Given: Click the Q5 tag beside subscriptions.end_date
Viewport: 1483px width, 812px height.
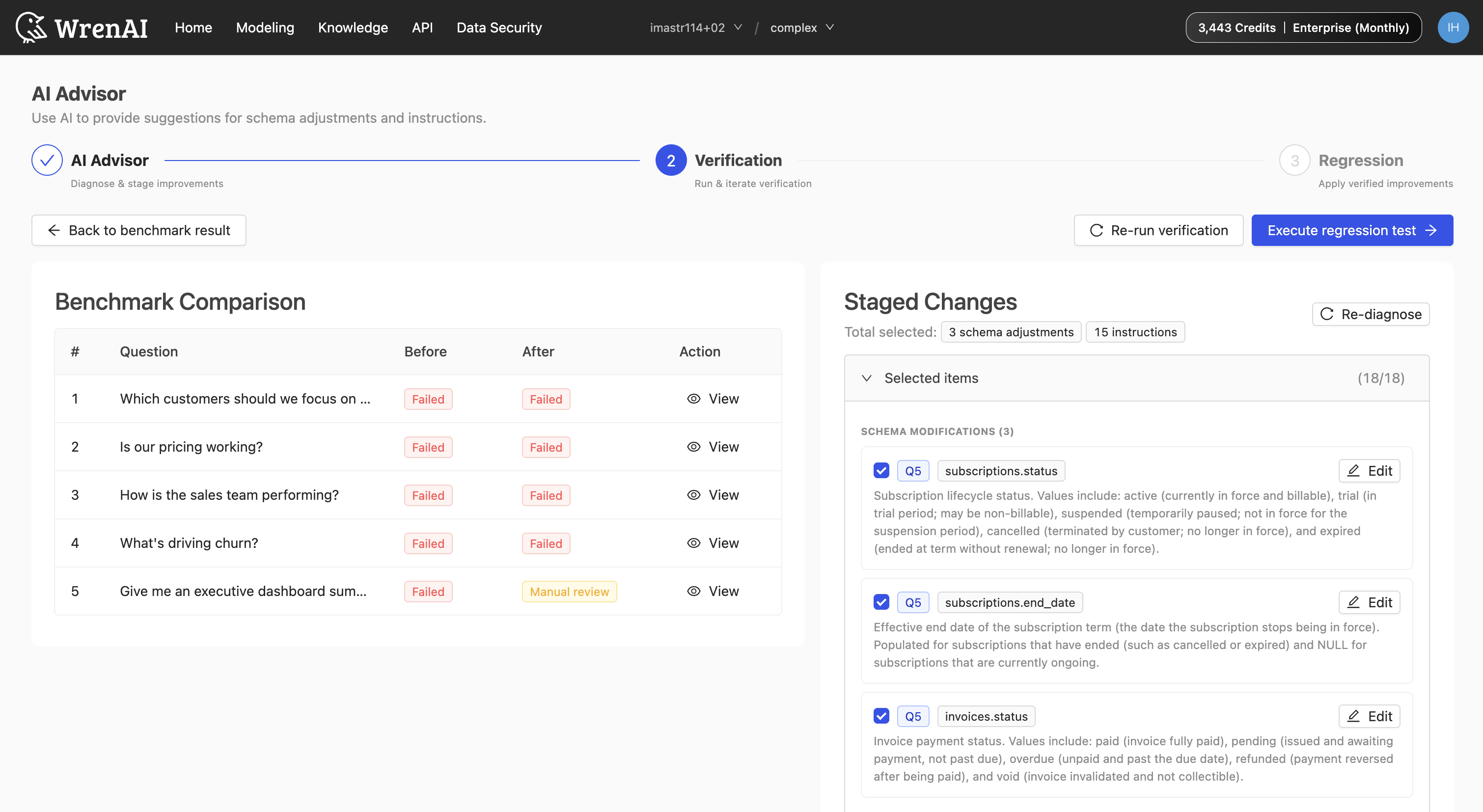Looking at the screenshot, I should (x=913, y=602).
